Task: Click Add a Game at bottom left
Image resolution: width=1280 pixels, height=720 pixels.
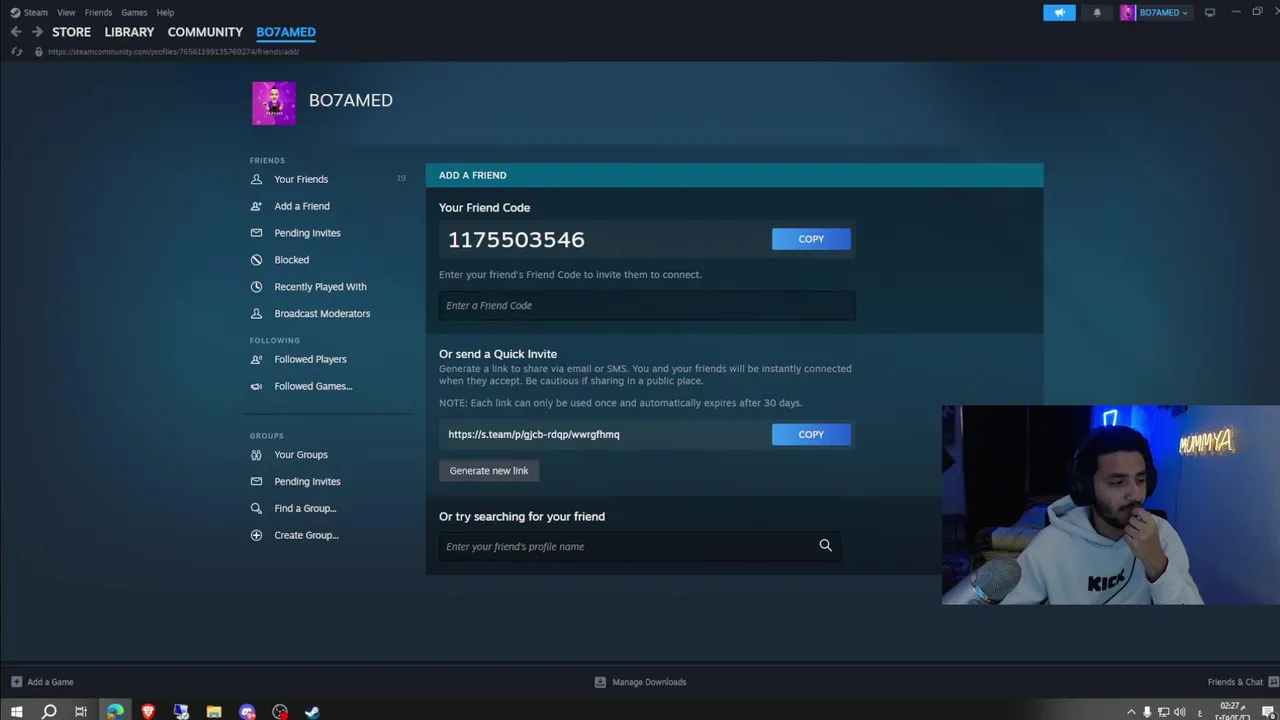Action: pos(42,682)
